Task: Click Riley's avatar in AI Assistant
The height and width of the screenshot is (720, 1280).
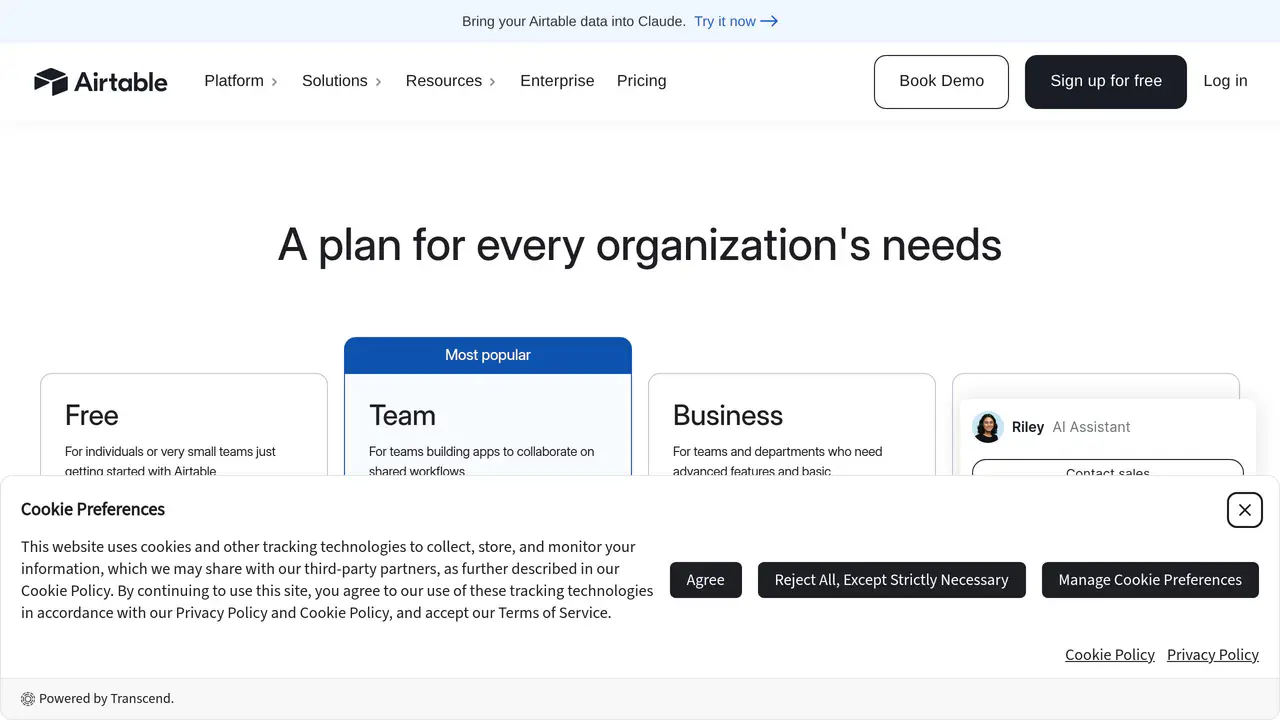Action: [988, 427]
